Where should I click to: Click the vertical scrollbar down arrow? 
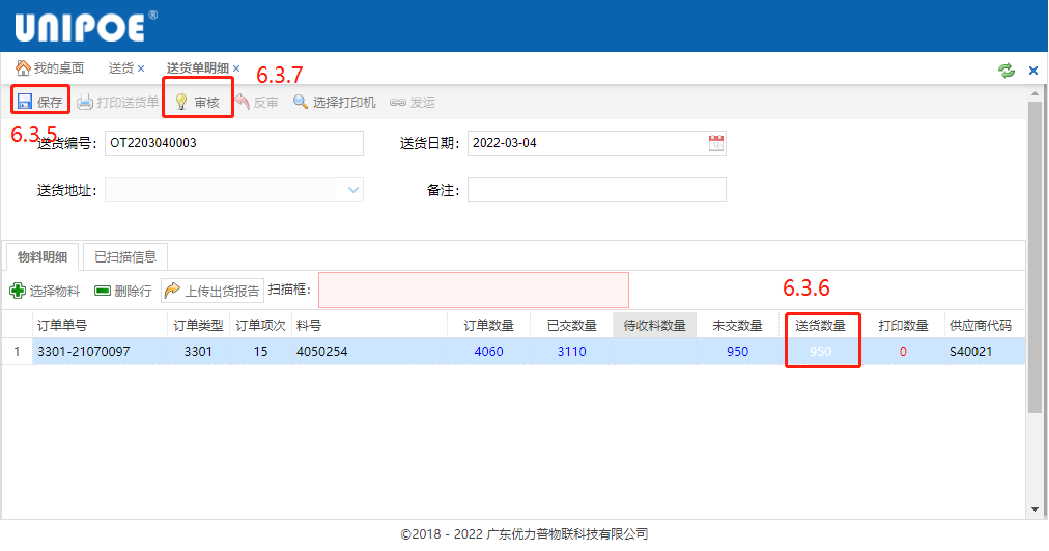click(1036, 509)
